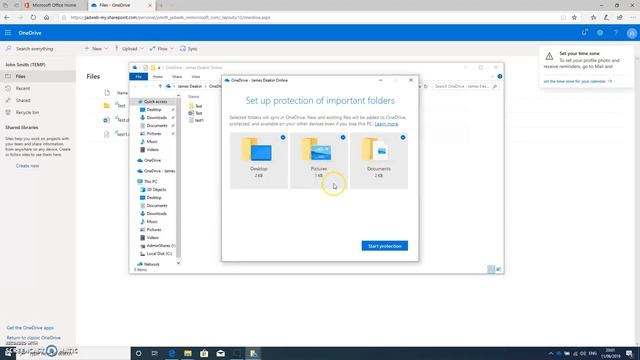Image resolution: width=640 pixels, height=360 pixels.
Task: Click the browser refresh button
Action: 33,18
